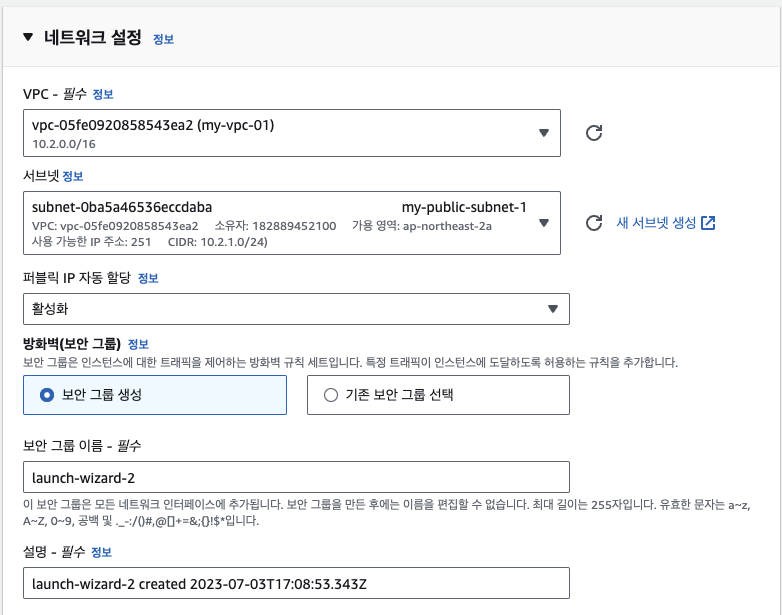Viewport: 782px width, 615px height.
Task: Click external link icon after 새 서브넷 생성
Action: coord(708,223)
